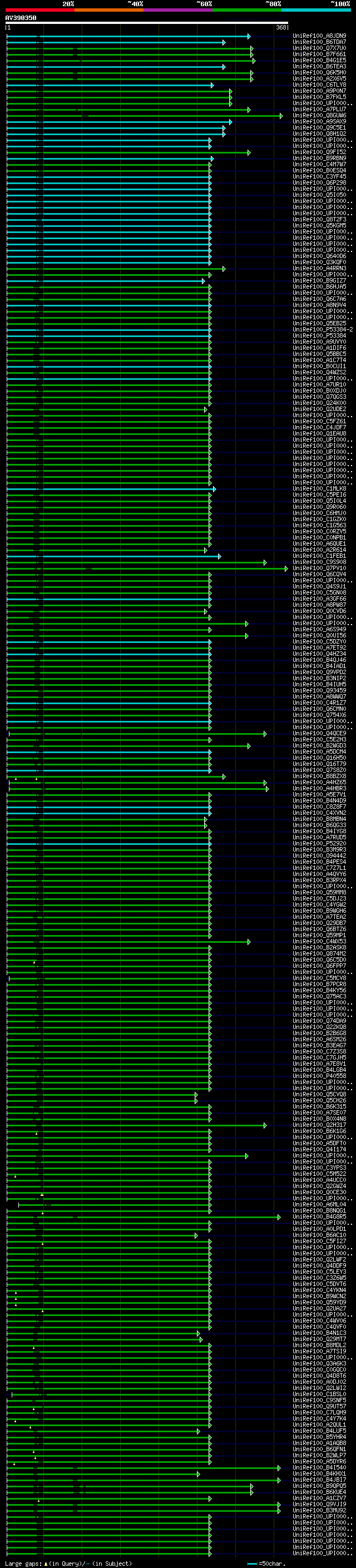This screenshot has width=356, height=1568.
Task: Open entry UniRef100_A1DIF6
Action: click(x=319, y=348)
